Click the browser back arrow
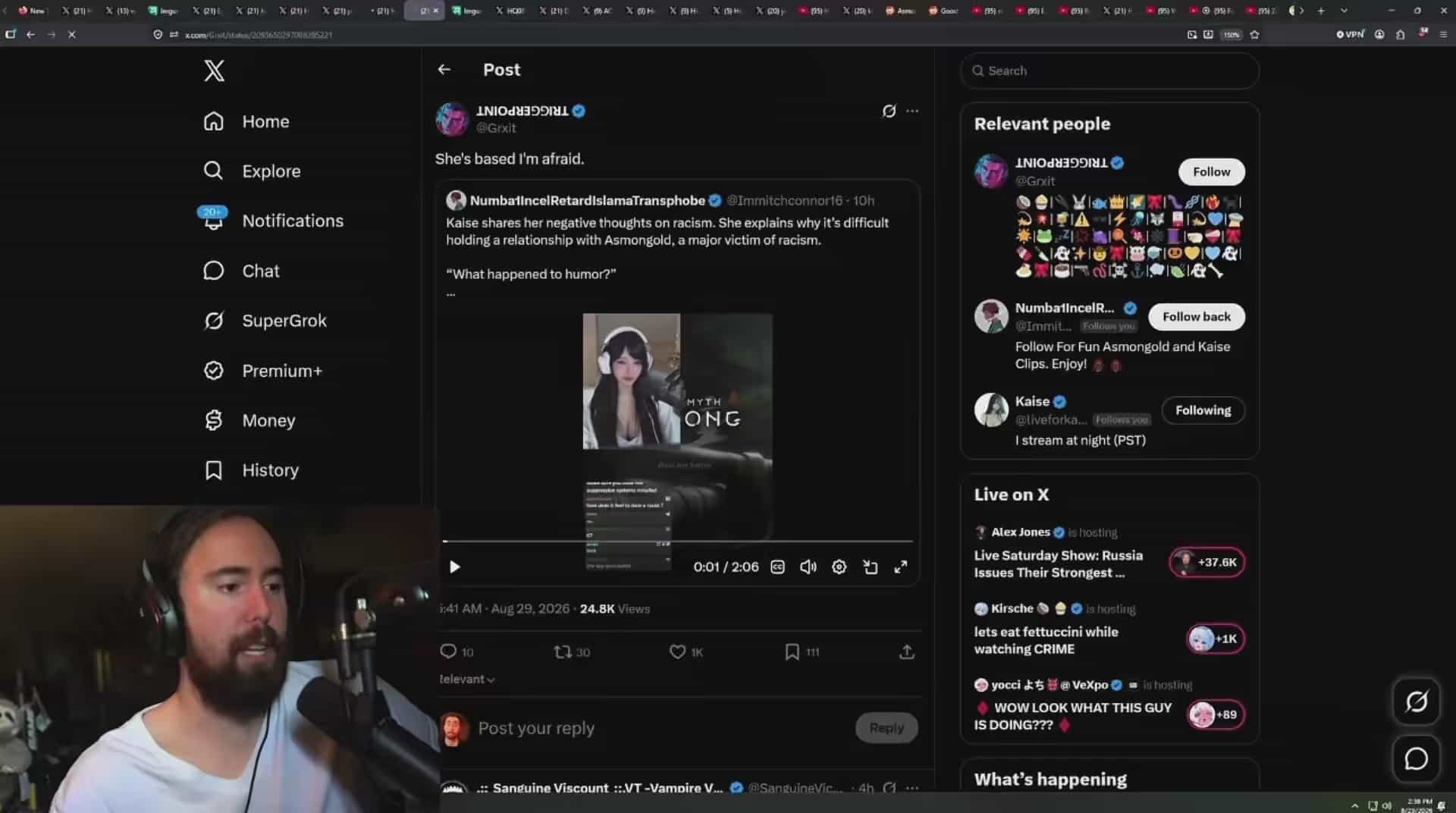 coord(30,34)
